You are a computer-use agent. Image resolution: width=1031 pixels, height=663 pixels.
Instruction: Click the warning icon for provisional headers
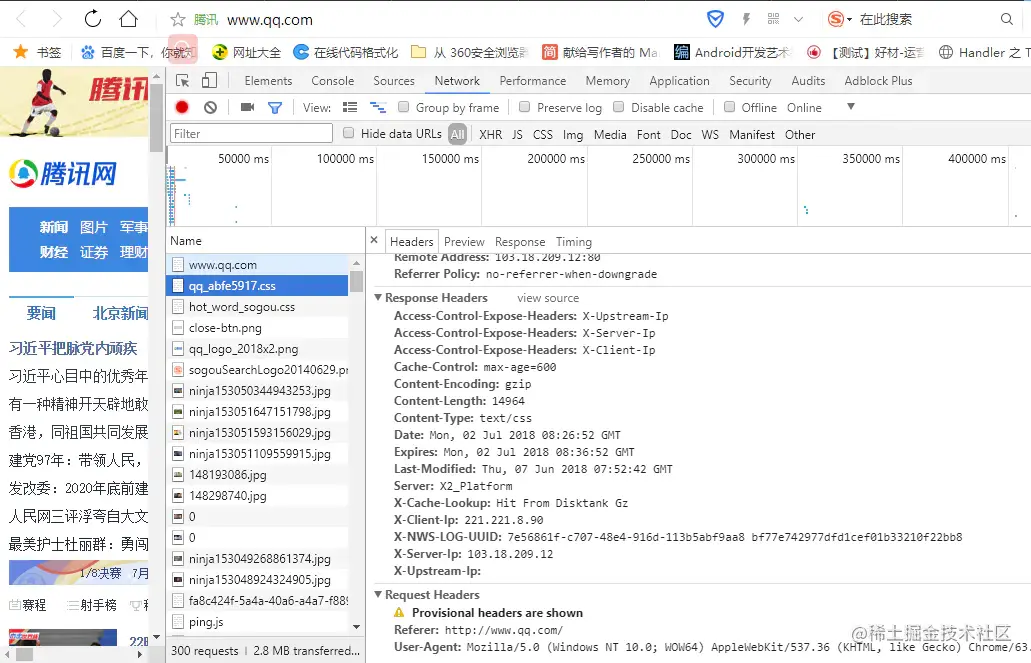click(399, 612)
